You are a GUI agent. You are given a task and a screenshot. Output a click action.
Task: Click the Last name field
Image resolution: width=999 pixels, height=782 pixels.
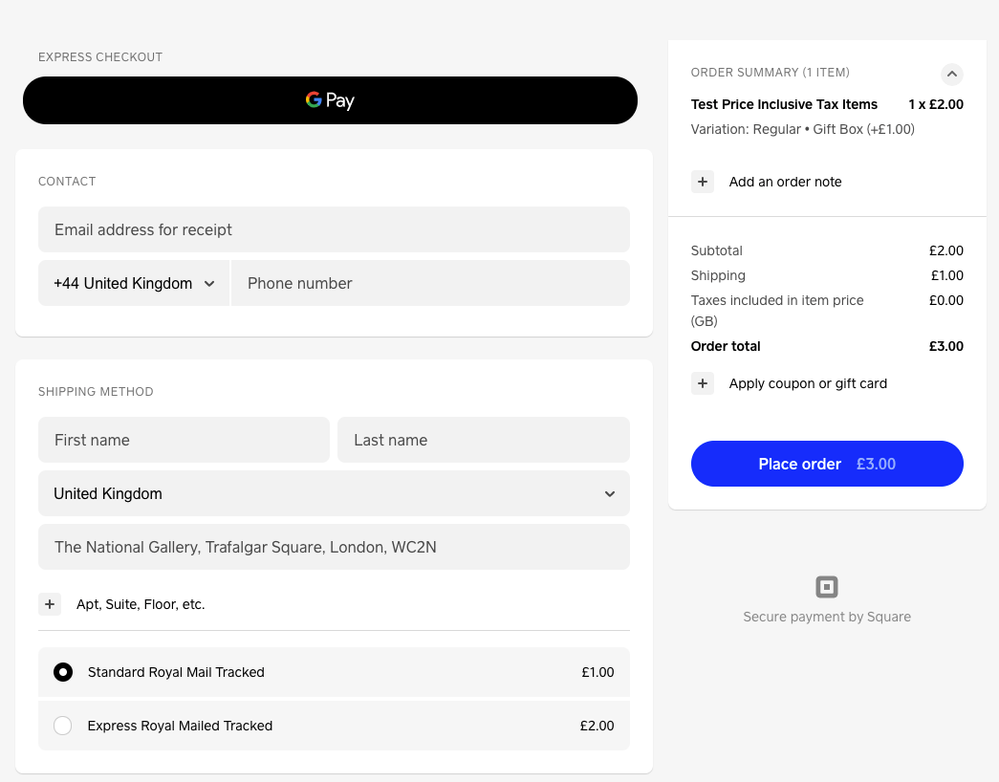[x=483, y=440]
